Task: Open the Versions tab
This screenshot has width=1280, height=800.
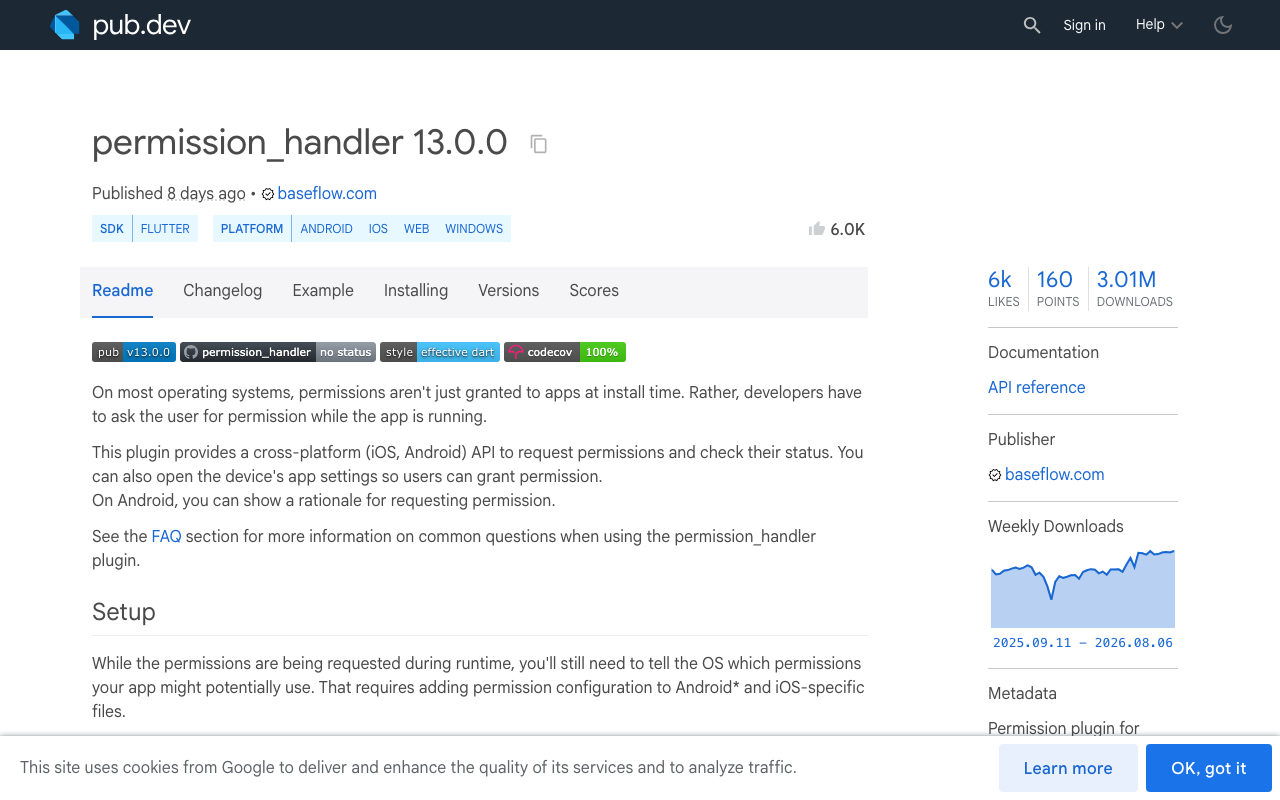Action: point(508,291)
